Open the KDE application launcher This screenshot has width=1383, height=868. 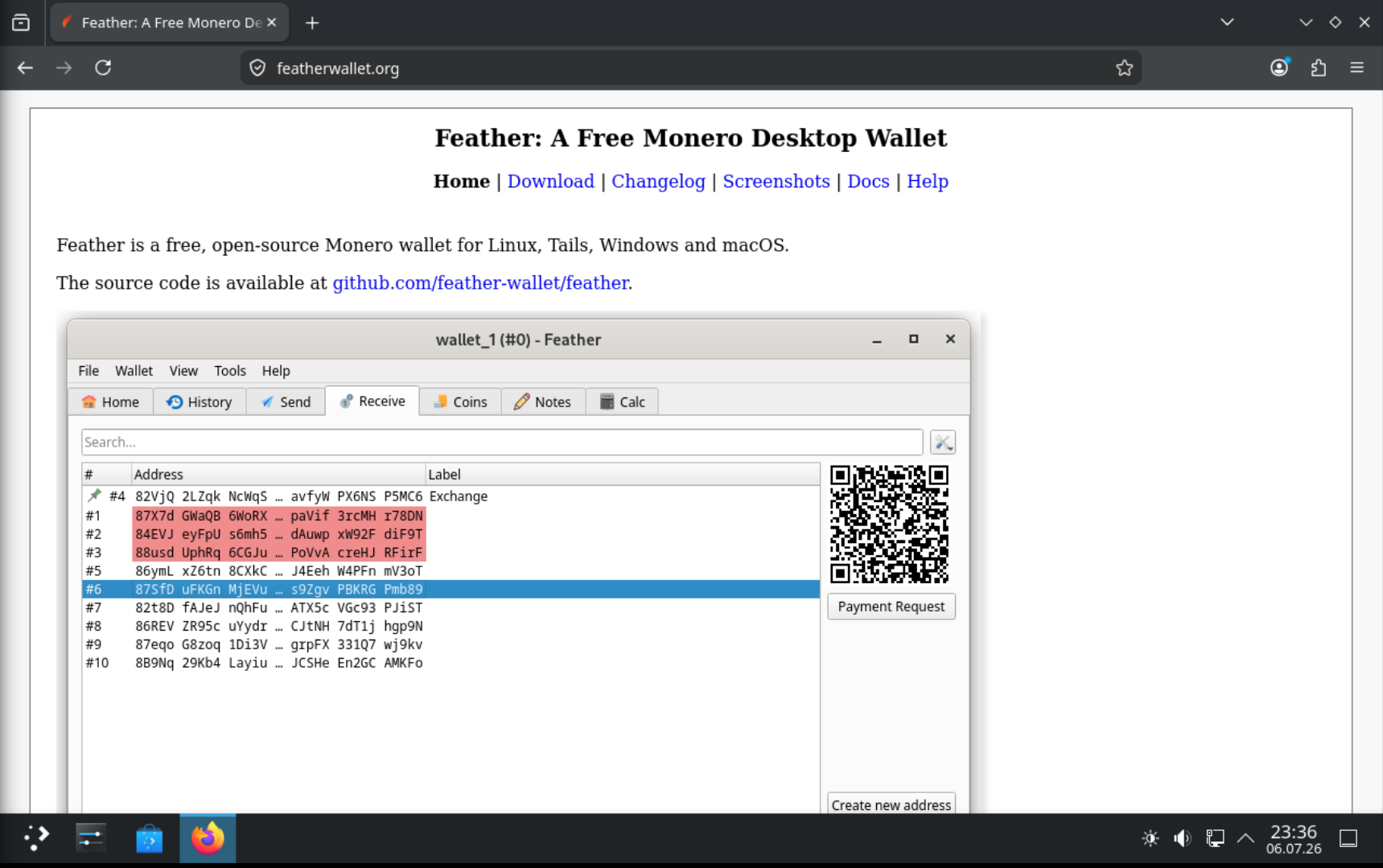click(35, 838)
